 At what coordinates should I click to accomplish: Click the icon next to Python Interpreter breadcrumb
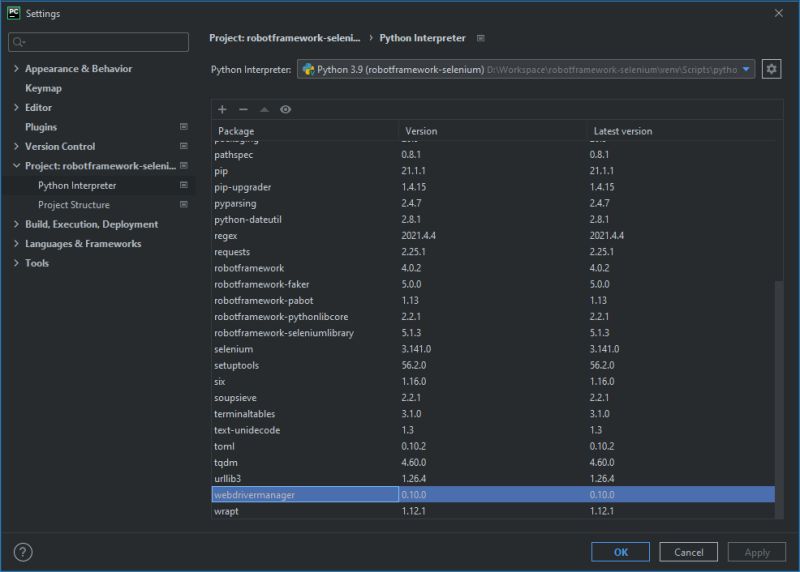481,38
